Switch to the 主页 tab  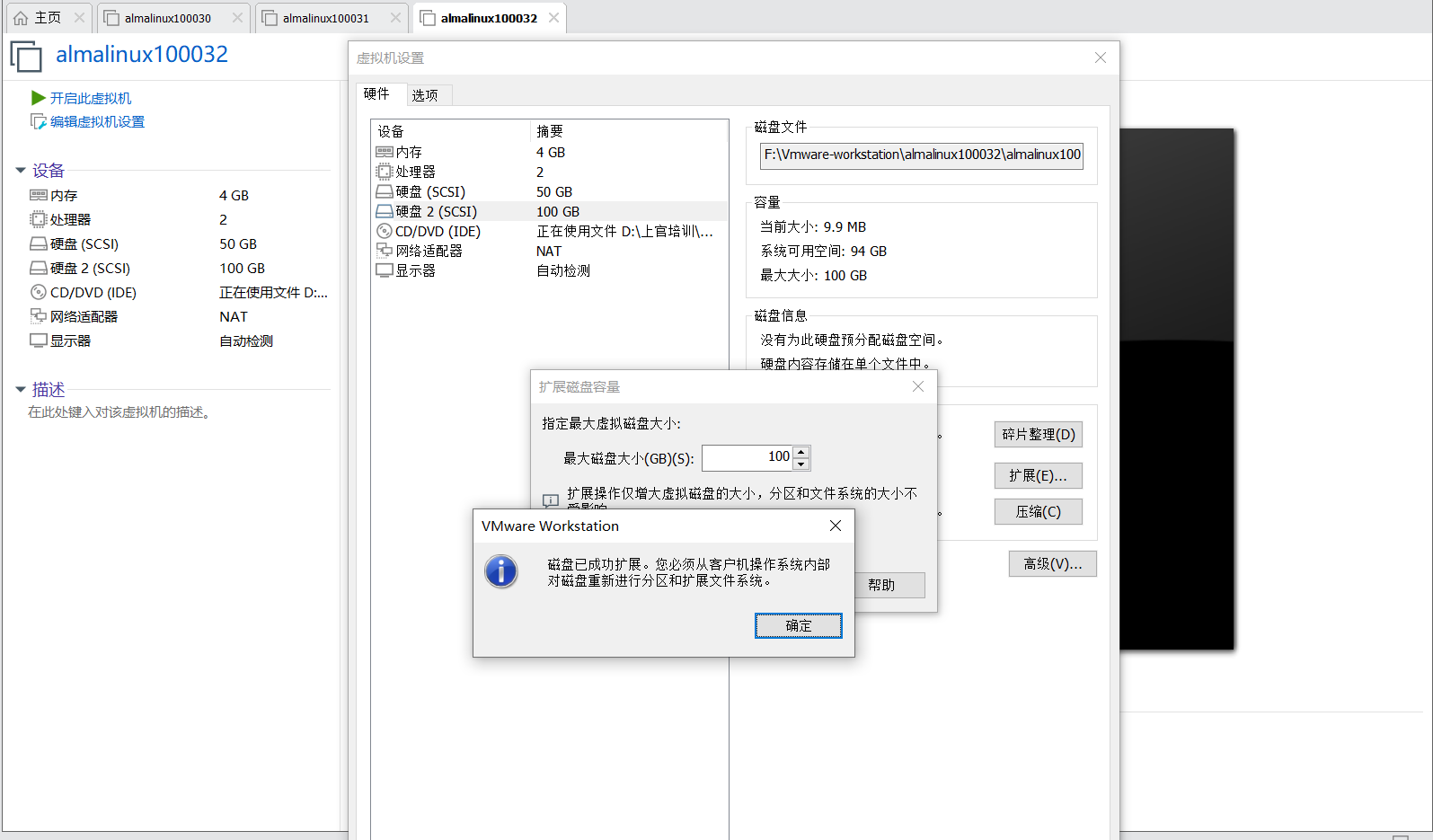[x=48, y=18]
